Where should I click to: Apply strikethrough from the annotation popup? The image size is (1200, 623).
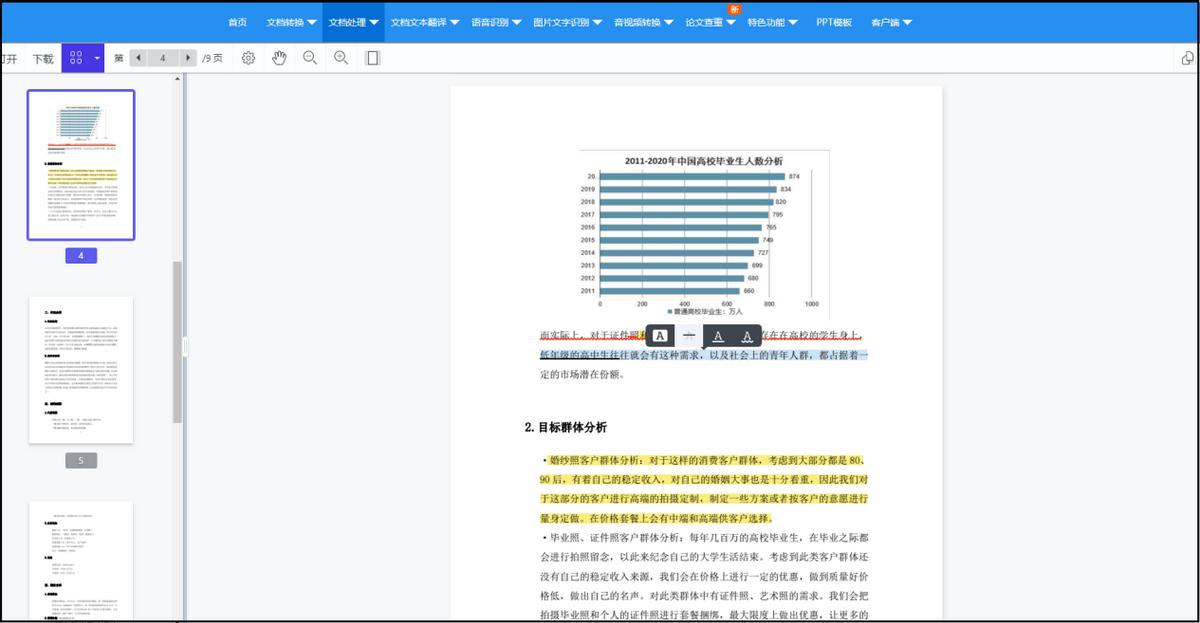pos(689,335)
